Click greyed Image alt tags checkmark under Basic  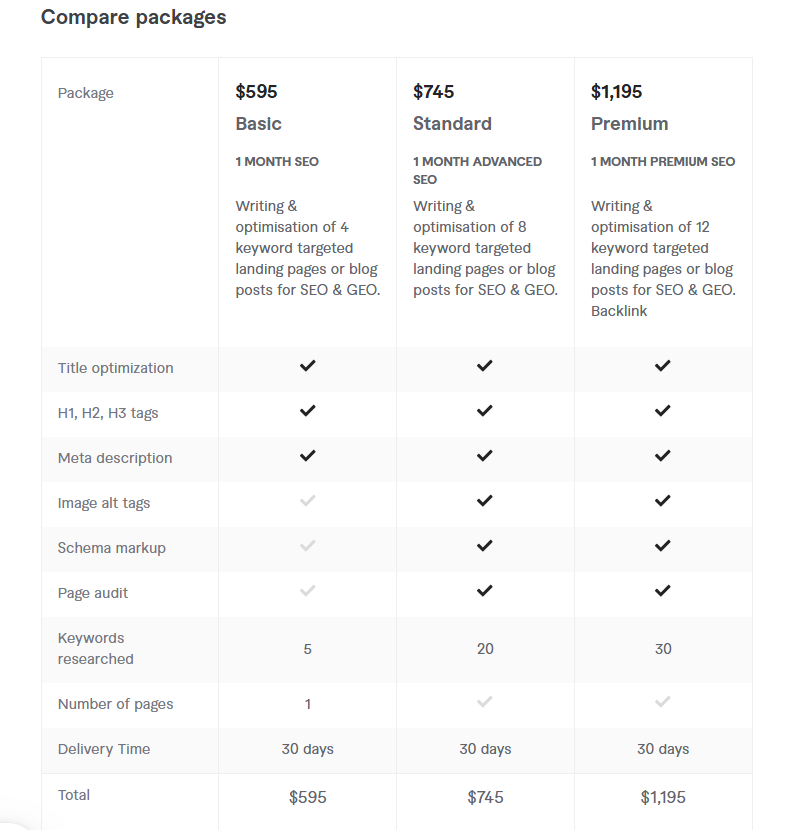tap(307, 501)
